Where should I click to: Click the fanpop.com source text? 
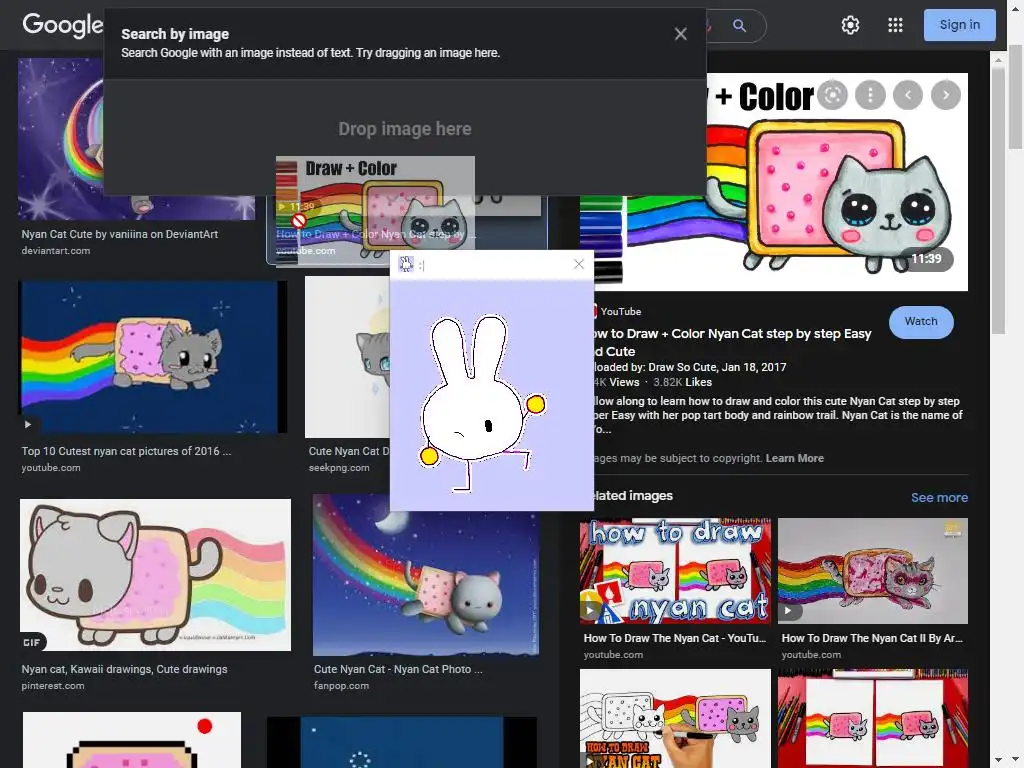(x=342, y=686)
